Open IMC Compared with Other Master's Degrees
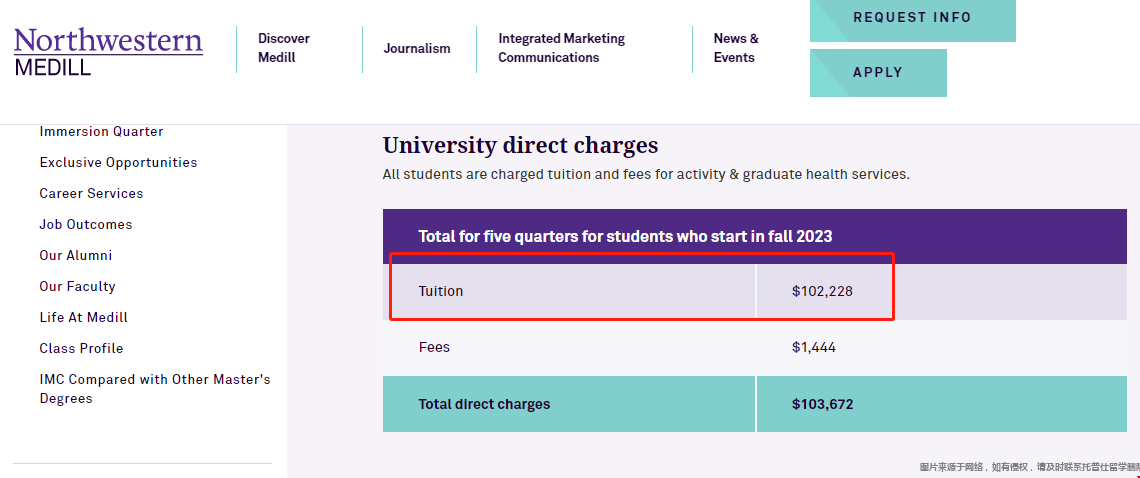 tap(155, 389)
